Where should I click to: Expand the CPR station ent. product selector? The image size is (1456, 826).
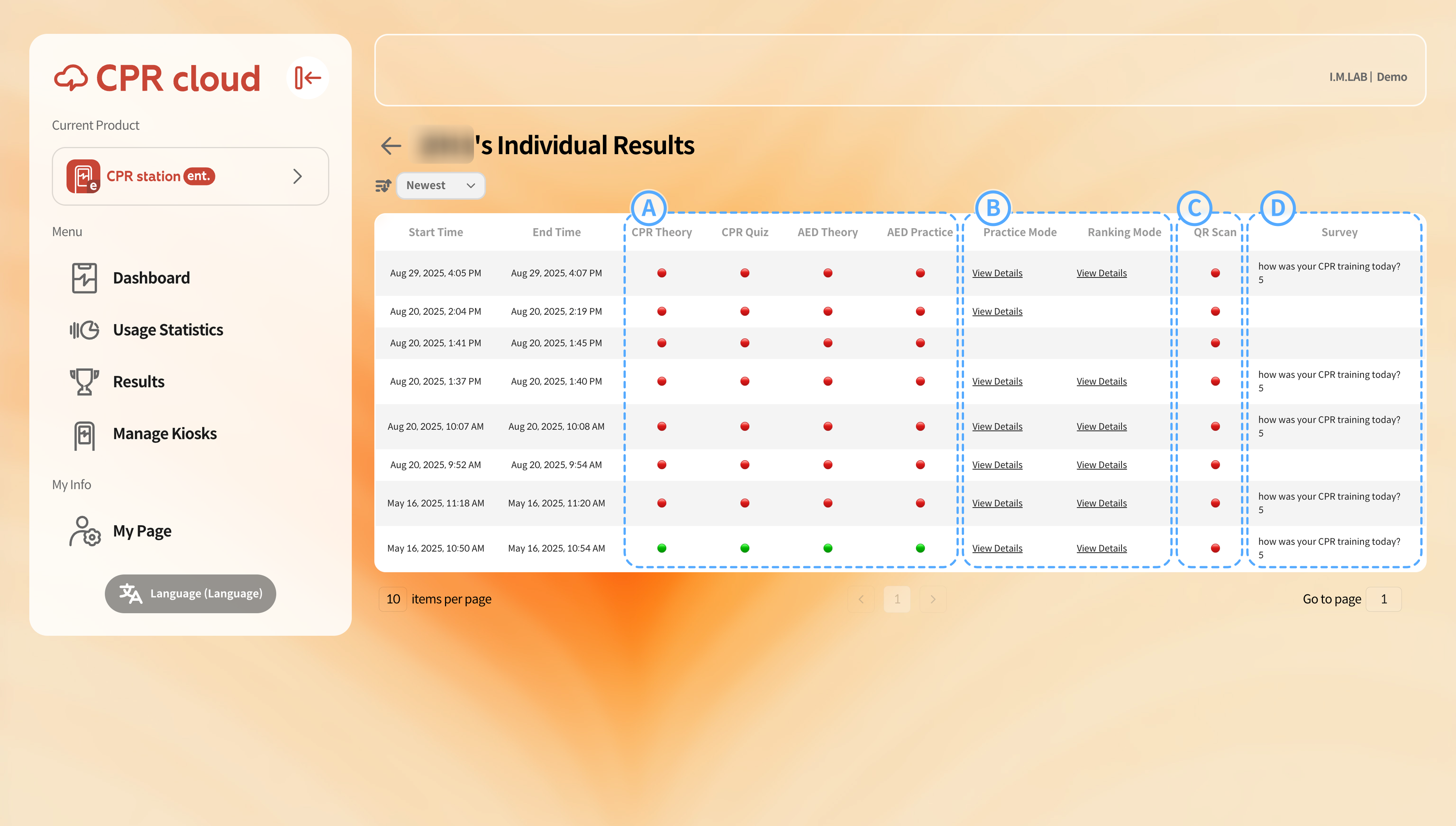(191, 176)
